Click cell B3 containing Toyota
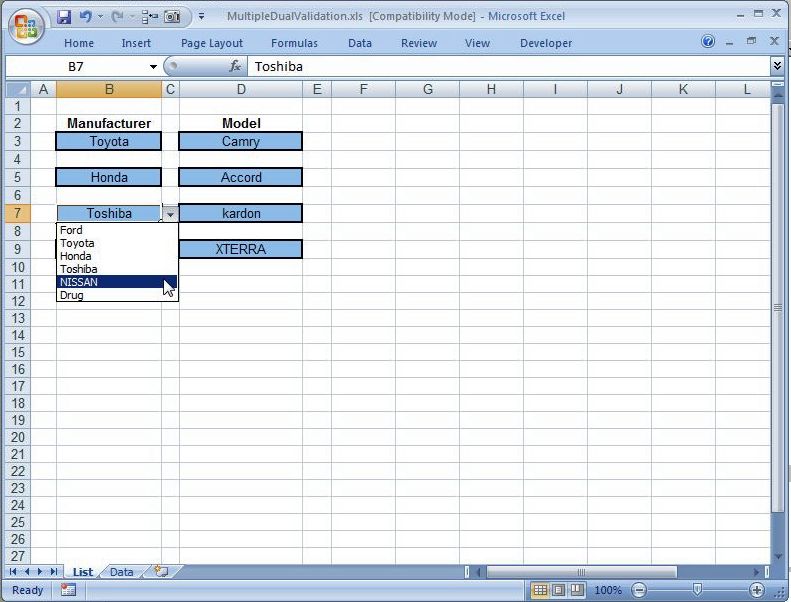The image size is (791, 602). tap(109, 141)
